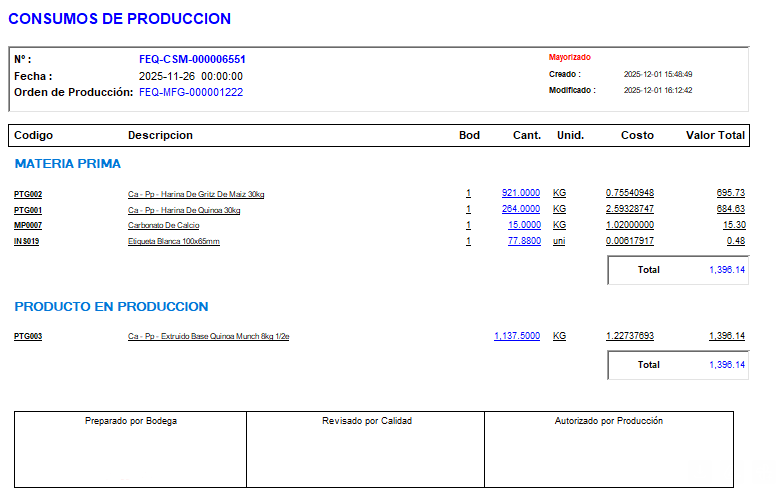Select the 1,137.5000 production quantity
Viewport: 778px width, 493px height.
[517, 336]
